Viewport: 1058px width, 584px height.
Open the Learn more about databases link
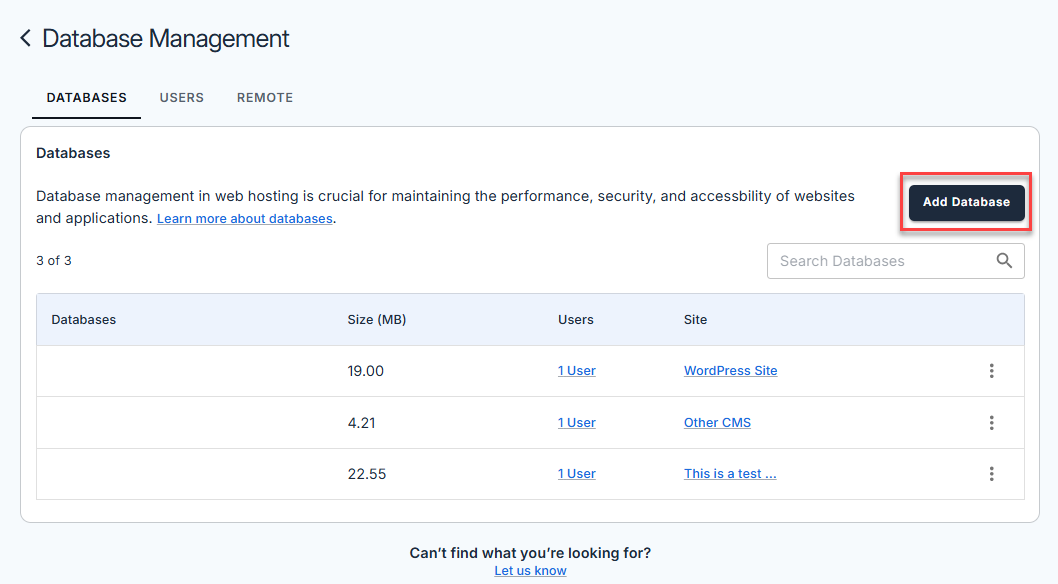point(244,218)
